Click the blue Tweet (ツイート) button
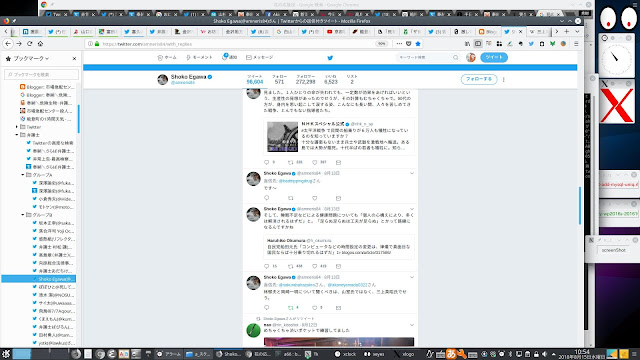This screenshot has width=640, height=360. point(494,58)
